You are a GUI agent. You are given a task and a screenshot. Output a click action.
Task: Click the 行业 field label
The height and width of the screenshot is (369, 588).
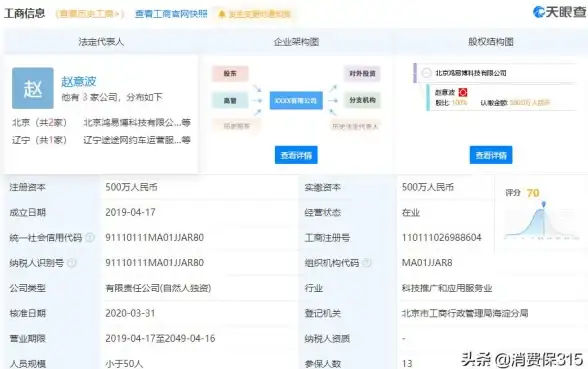(314, 288)
